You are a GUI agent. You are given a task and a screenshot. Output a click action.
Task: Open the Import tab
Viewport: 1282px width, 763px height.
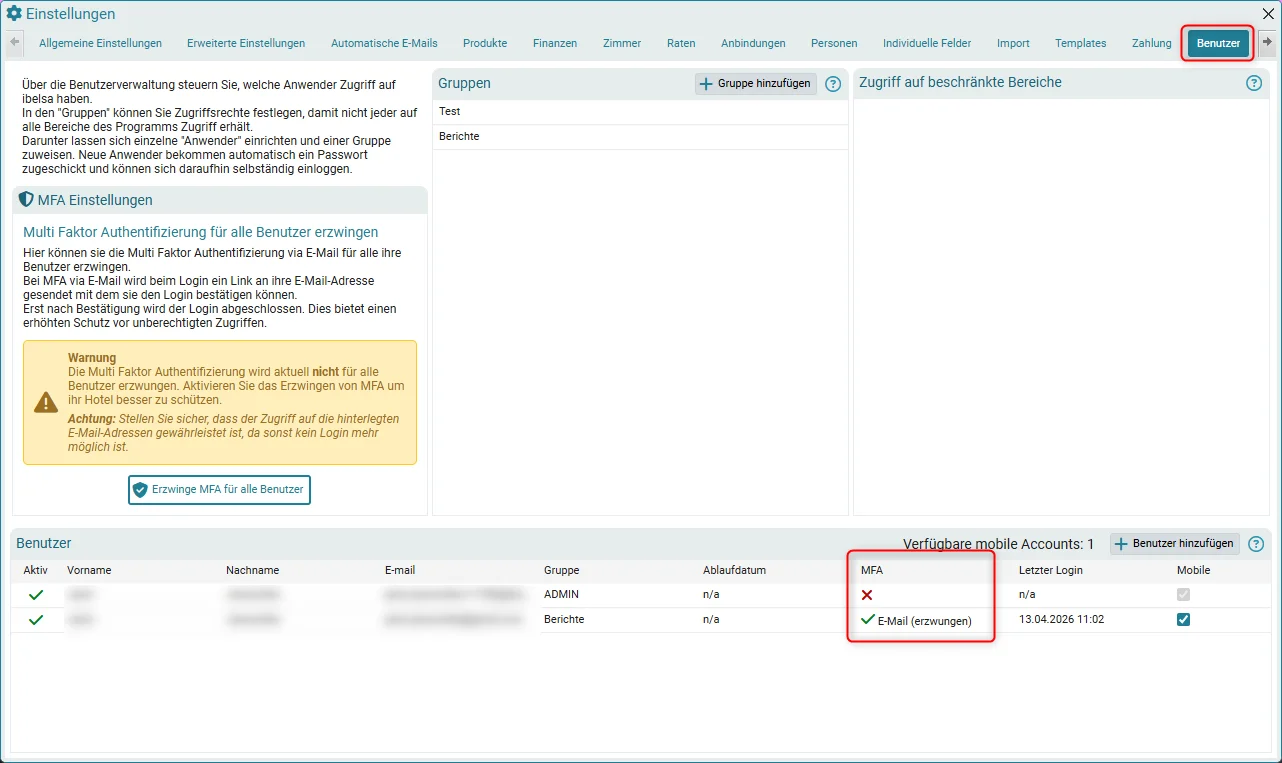click(1013, 43)
